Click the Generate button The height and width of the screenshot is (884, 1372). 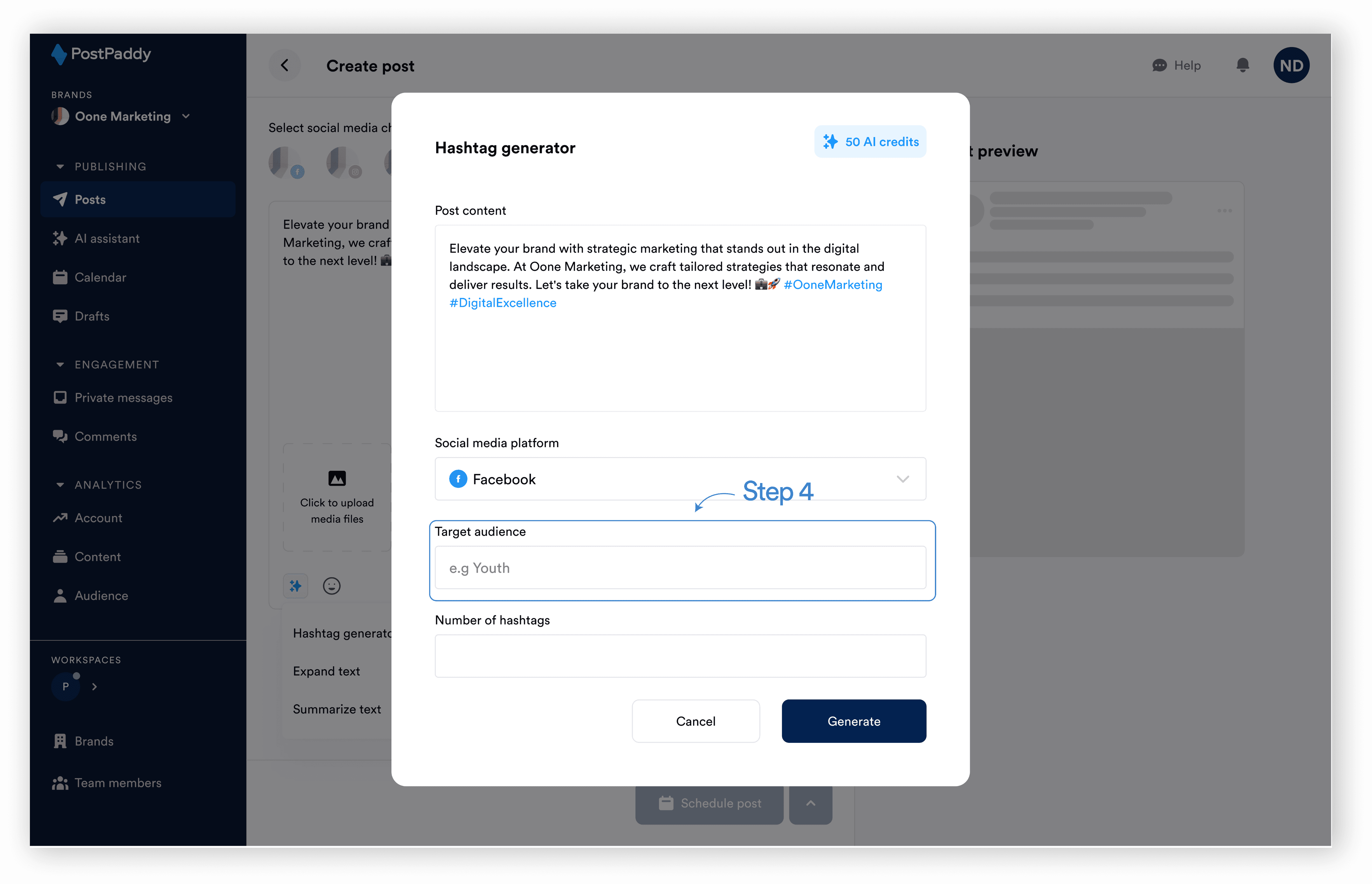853,721
